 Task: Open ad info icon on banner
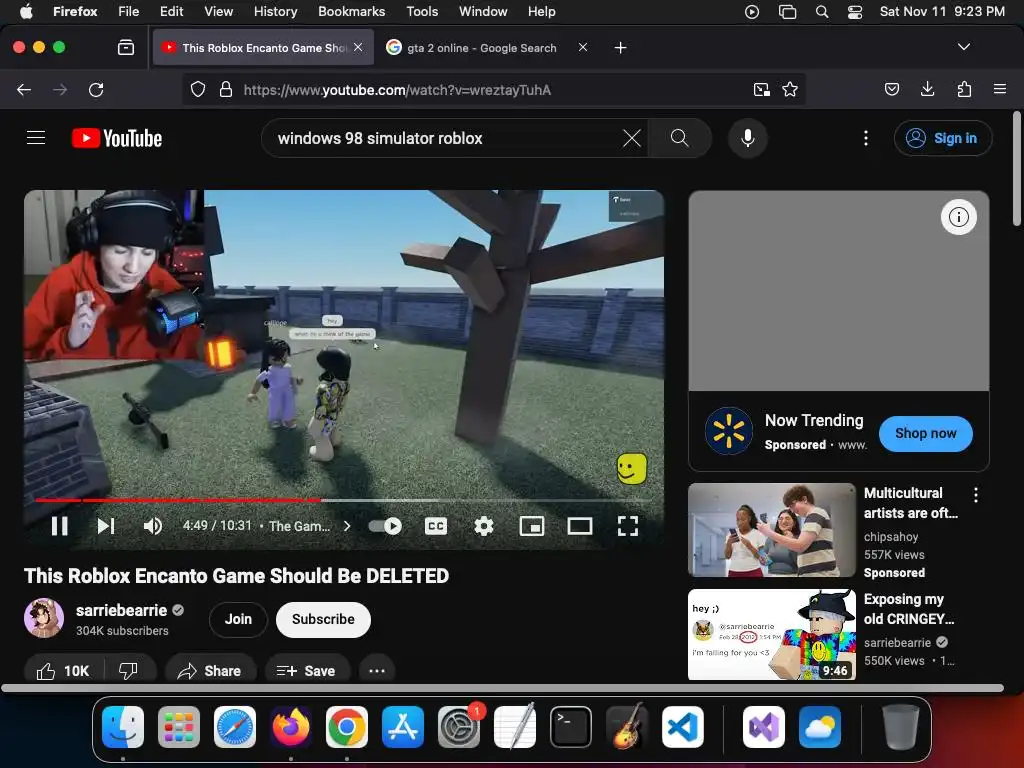[958, 217]
